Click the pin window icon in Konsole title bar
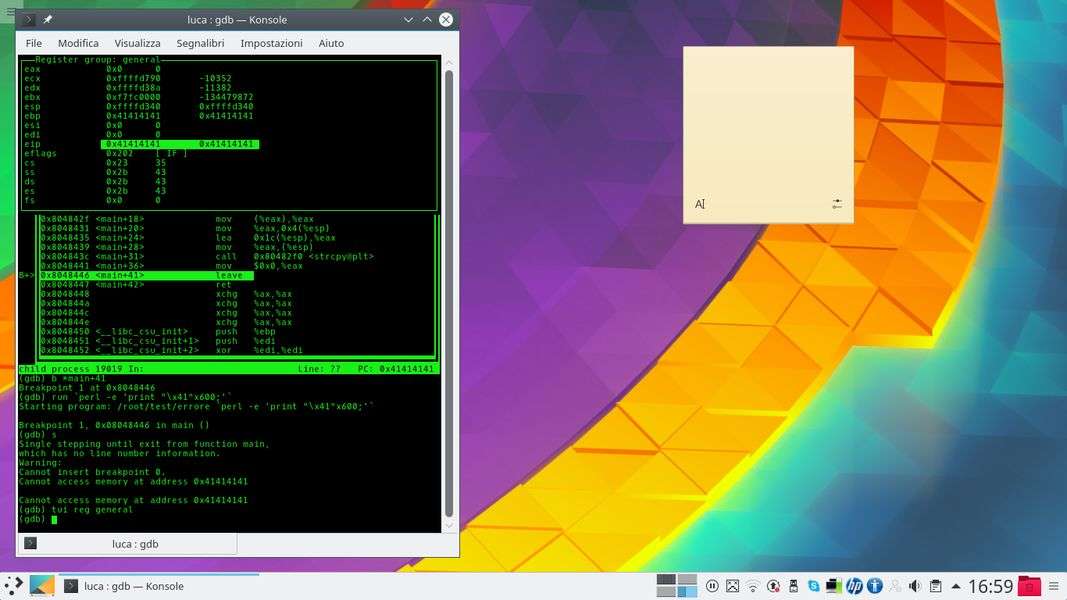Viewport: 1067px width, 600px height. coord(48,20)
